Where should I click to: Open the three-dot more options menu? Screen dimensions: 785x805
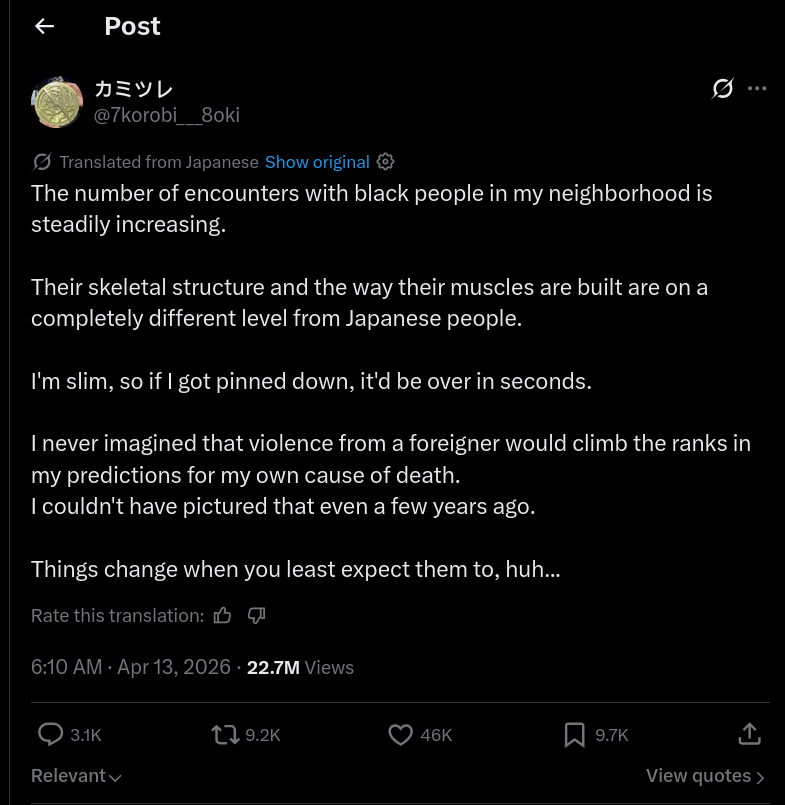tap(757, 89)
